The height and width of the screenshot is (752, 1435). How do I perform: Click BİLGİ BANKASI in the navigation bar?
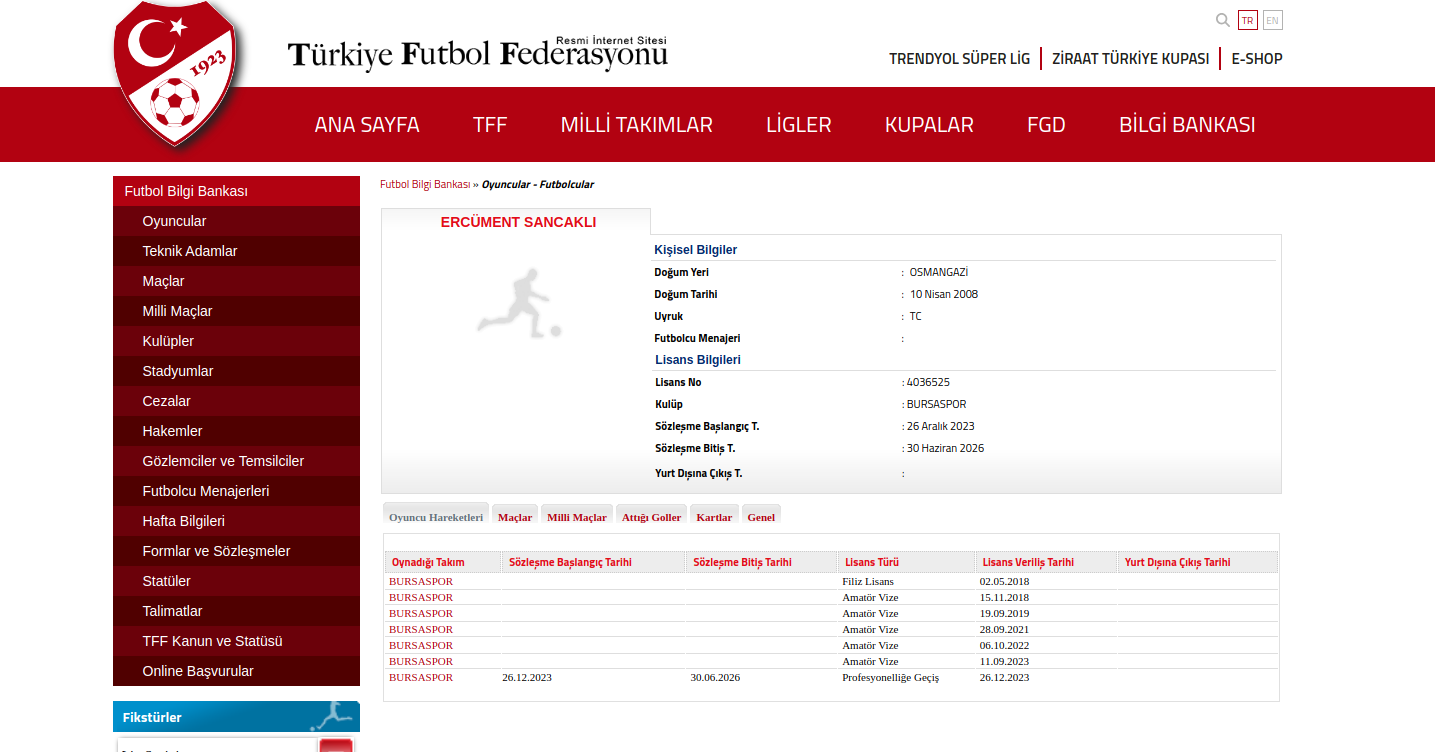coord(1186,125)
